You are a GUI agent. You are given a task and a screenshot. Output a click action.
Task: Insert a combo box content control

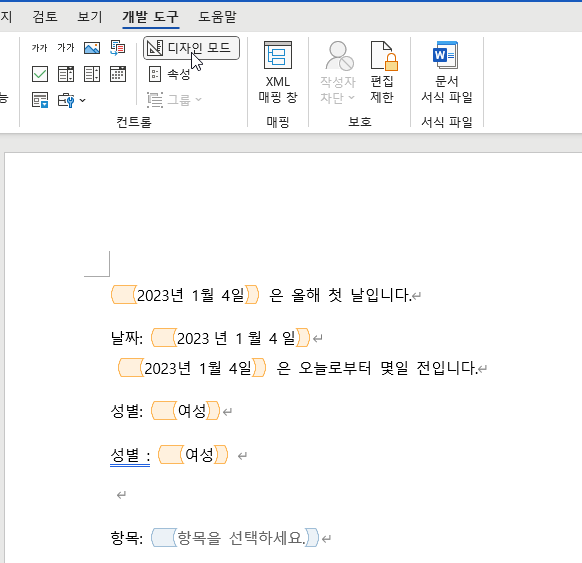pyautogui.click(x=66, y=74)
